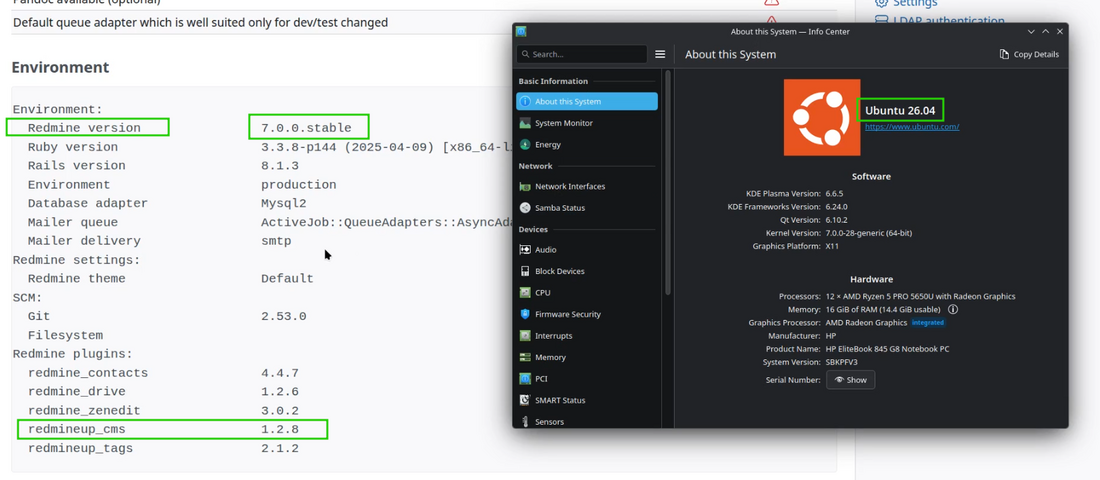Select the Audio device entry
The width and height of the screenshot is (1100, 480).
point(587,250)
